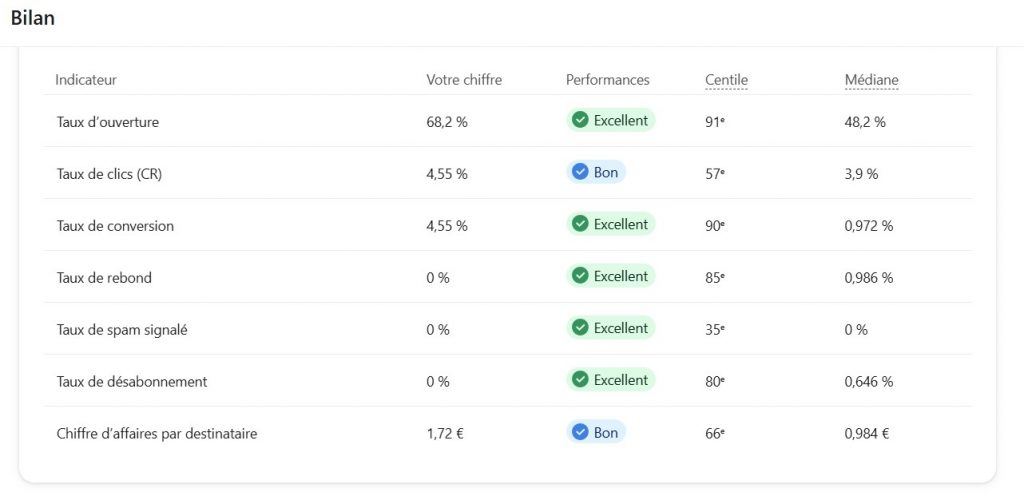Image resolution: width=1024 pixels, height=500 pixels.
Task: Click the green check icon for Taux de rebond
Action: 580,277
